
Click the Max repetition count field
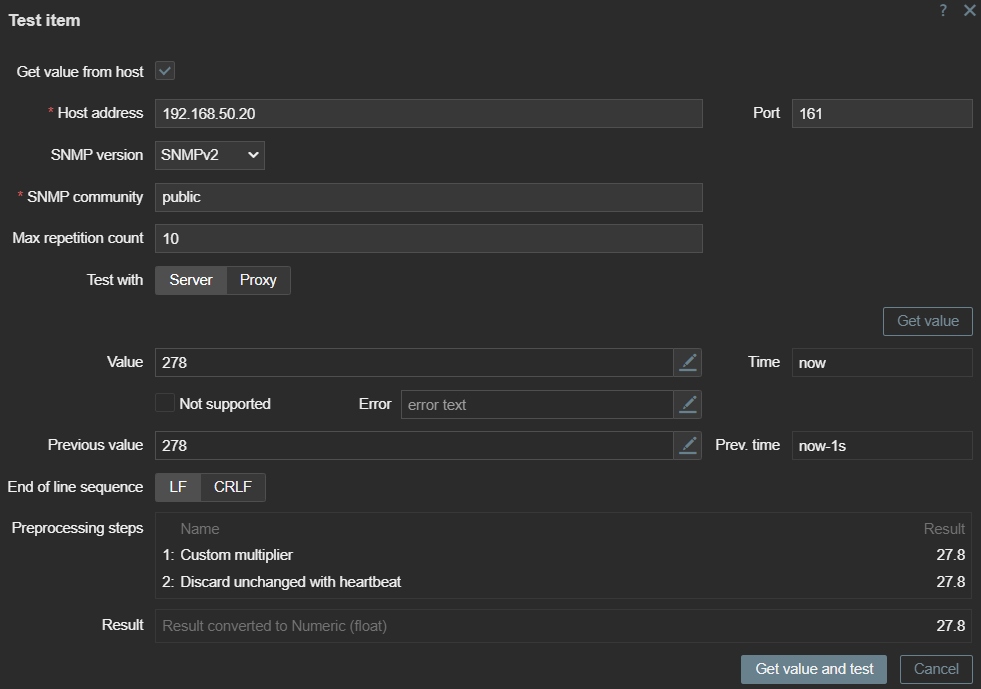(x=428, y=239)
